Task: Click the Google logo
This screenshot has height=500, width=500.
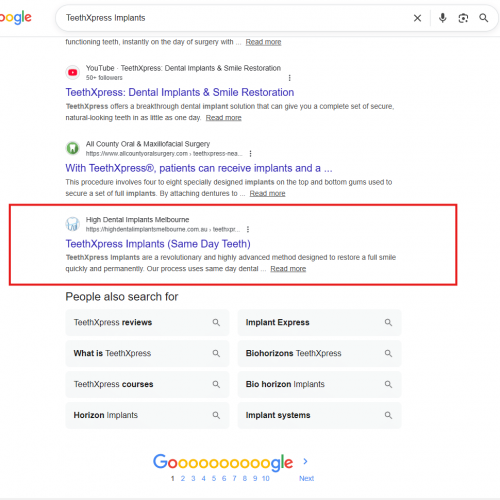Action: 16,18
